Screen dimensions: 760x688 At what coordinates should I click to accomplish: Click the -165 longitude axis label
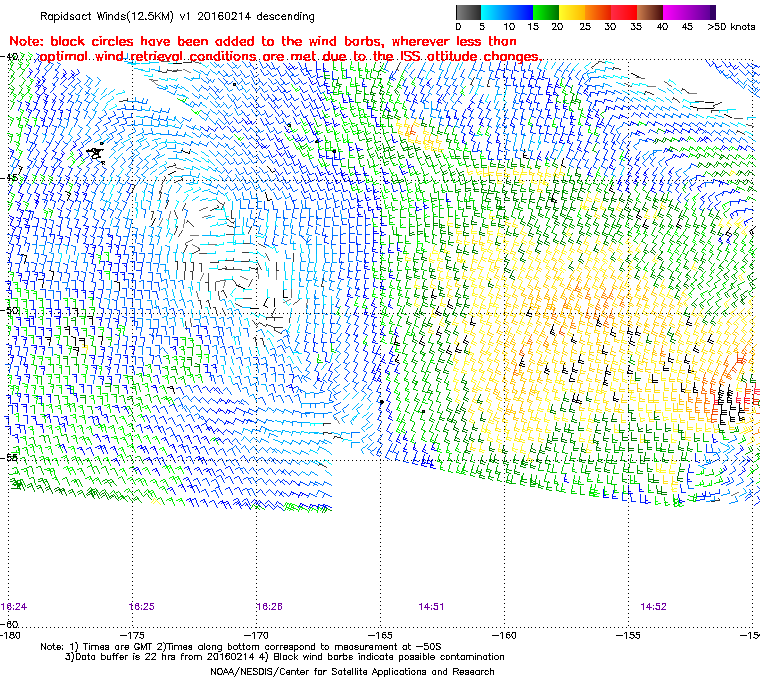380,635
